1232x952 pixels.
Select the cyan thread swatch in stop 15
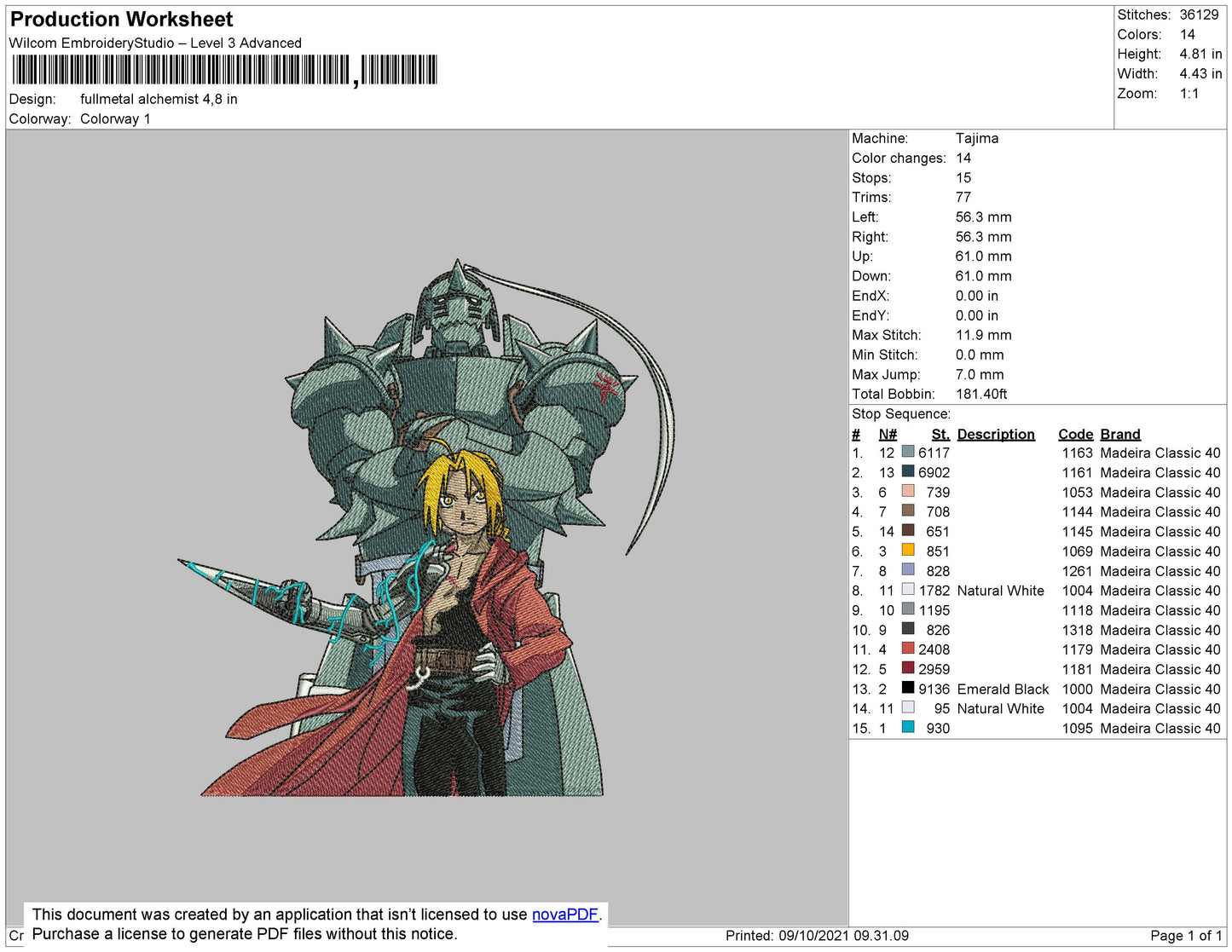(x=908, y=727)
